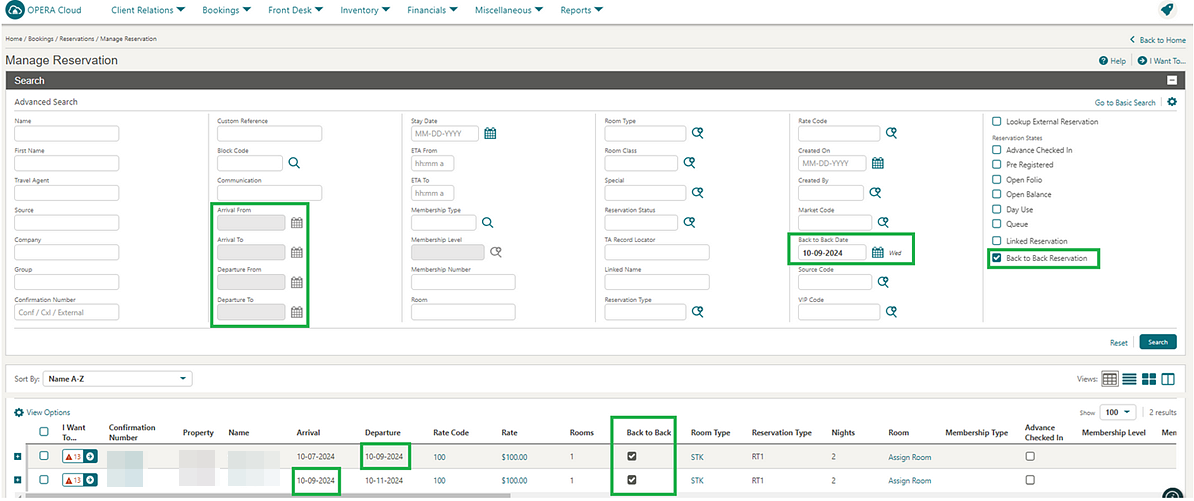Open calendar picker for Departure From
This screenshot has width=1194, height=501.
(297, 282)
